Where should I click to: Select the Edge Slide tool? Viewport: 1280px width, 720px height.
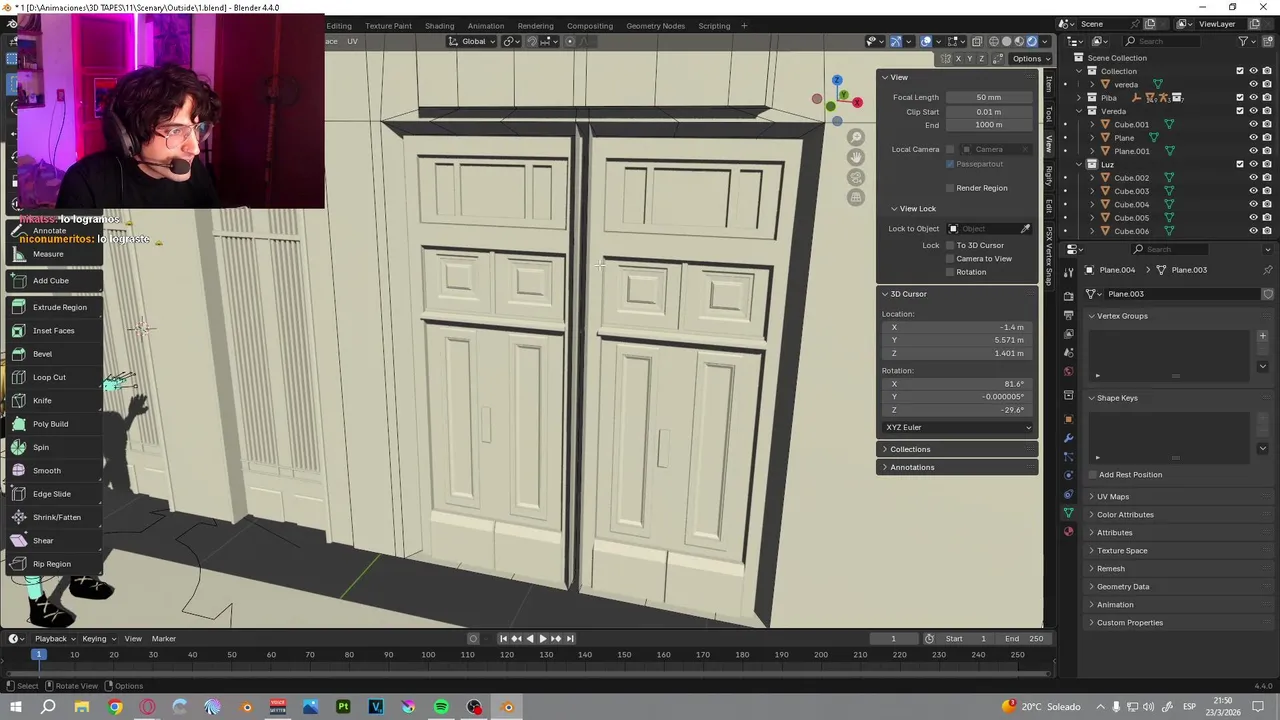coord(52,494)
